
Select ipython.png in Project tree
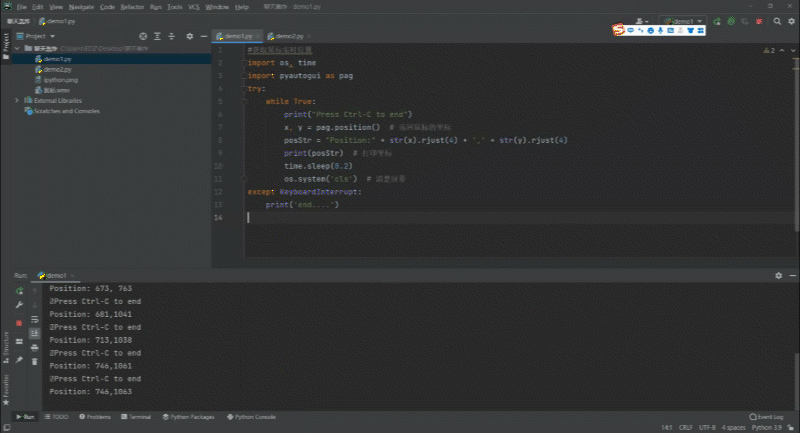(x=57, y=80)
